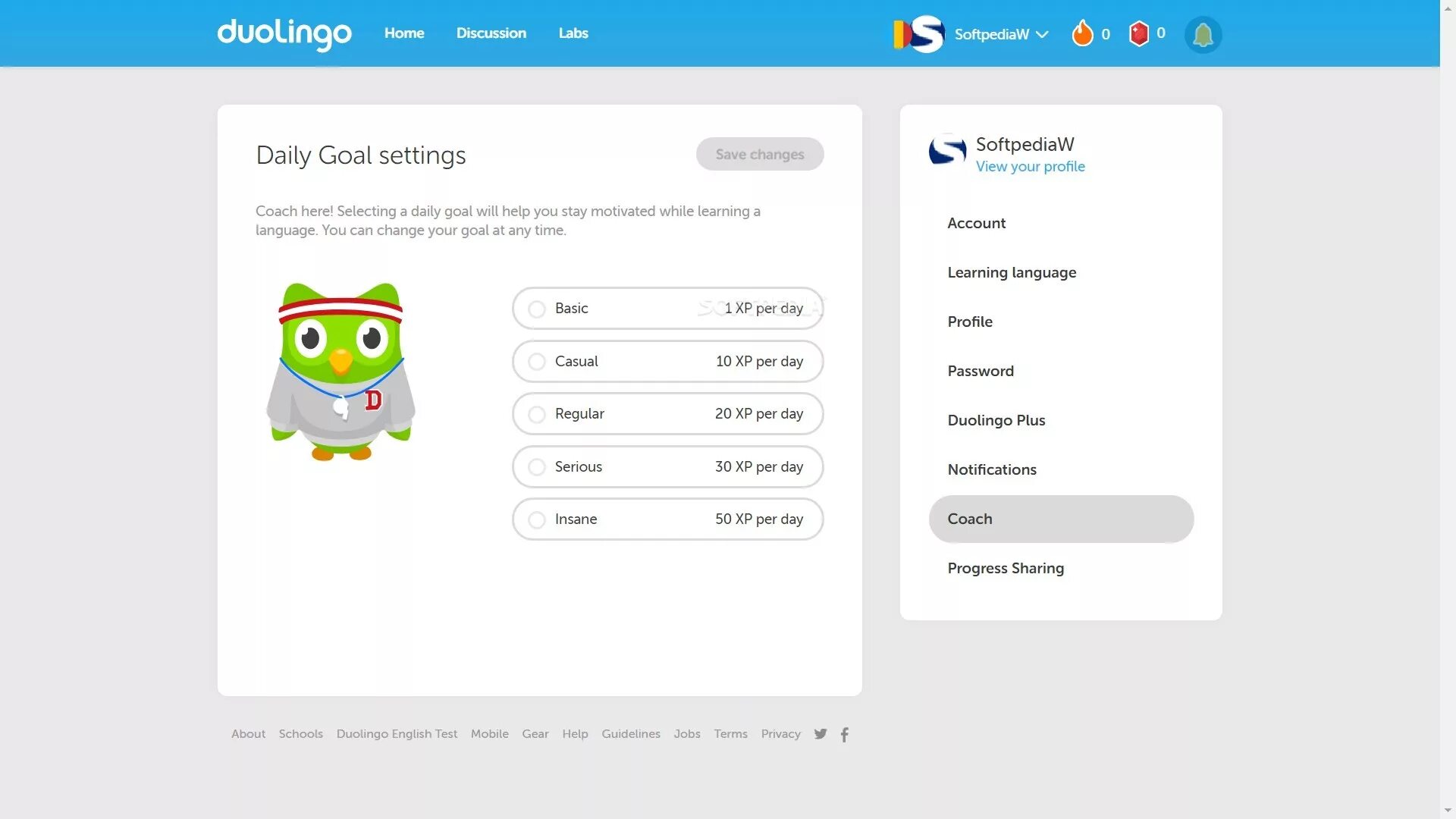Open View your profile link
1456x819 pixels.
[1030, 166]
